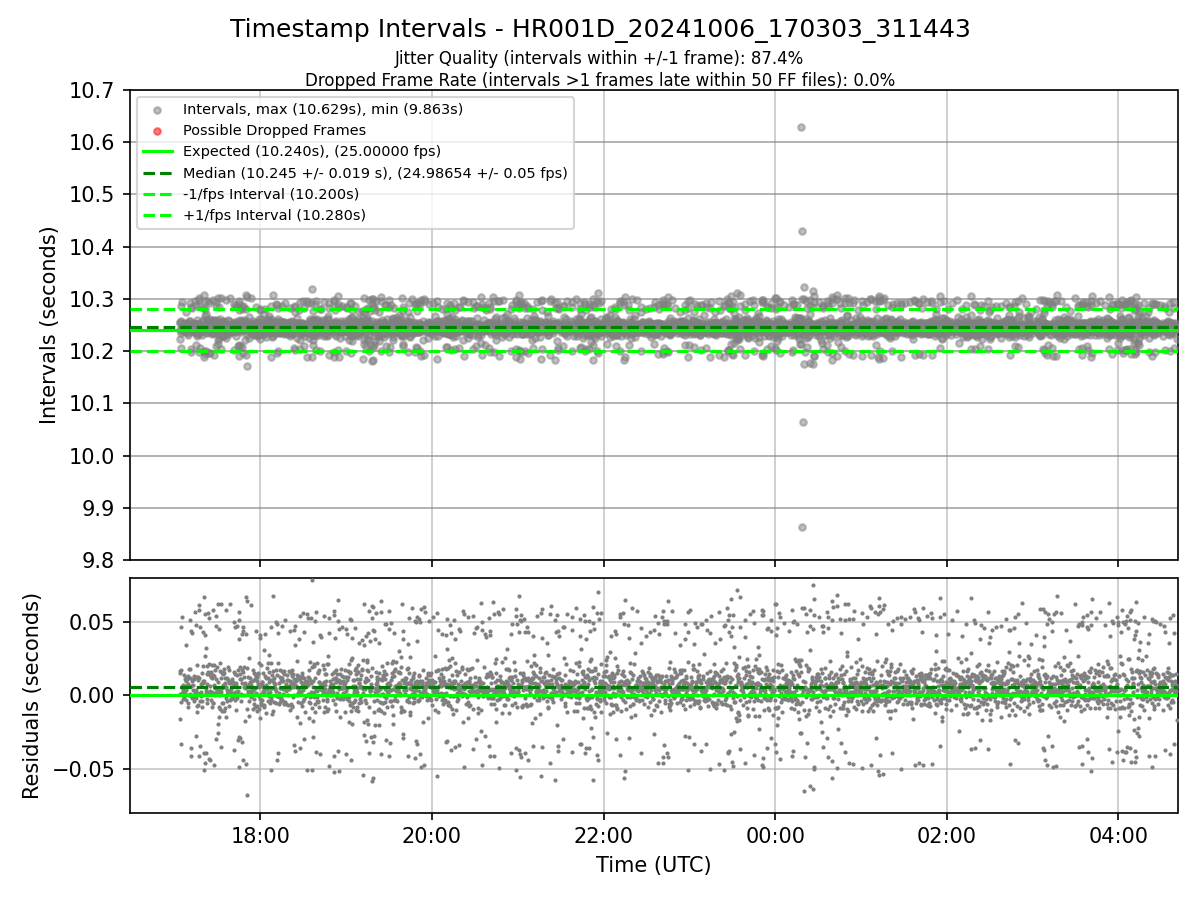Click the gray marker beside the 'Intervals, max' legend entry

[157, 109]
